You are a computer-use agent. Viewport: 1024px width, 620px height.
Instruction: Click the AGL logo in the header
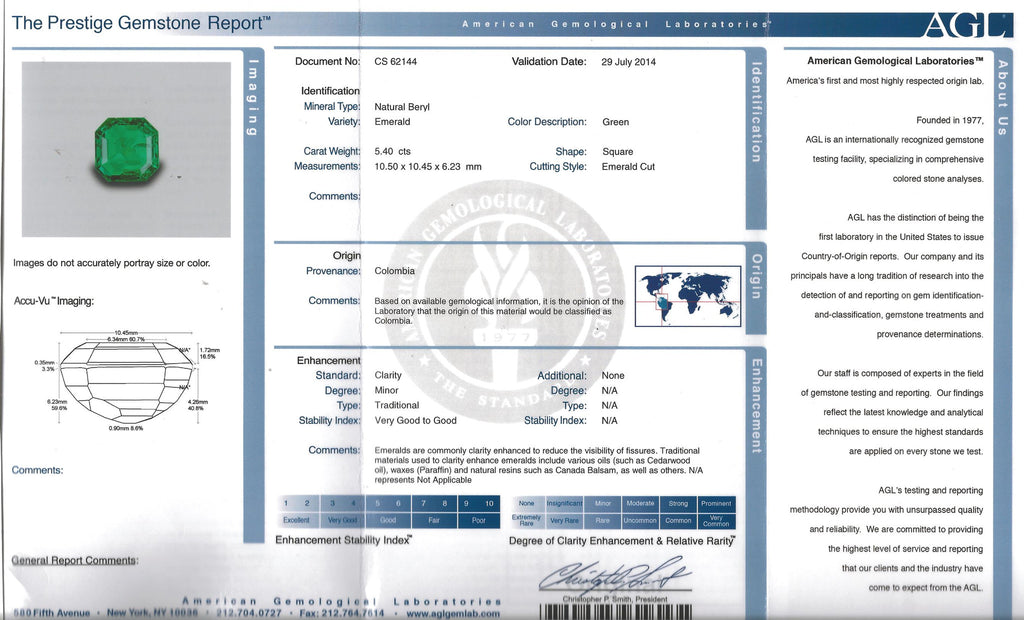(968, 25)
